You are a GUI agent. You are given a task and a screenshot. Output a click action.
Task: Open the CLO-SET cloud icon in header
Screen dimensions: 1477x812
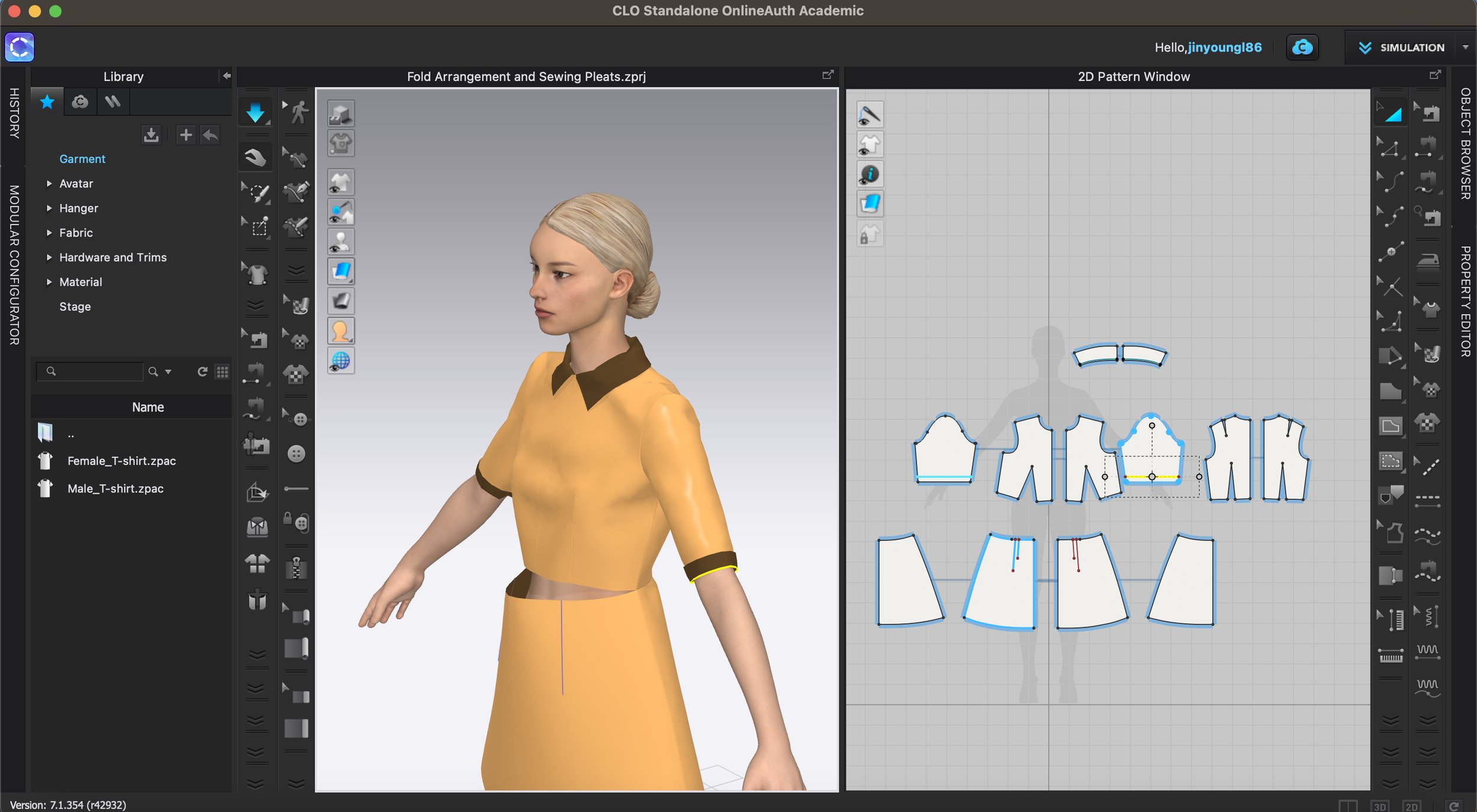[x=1302, y=47]
